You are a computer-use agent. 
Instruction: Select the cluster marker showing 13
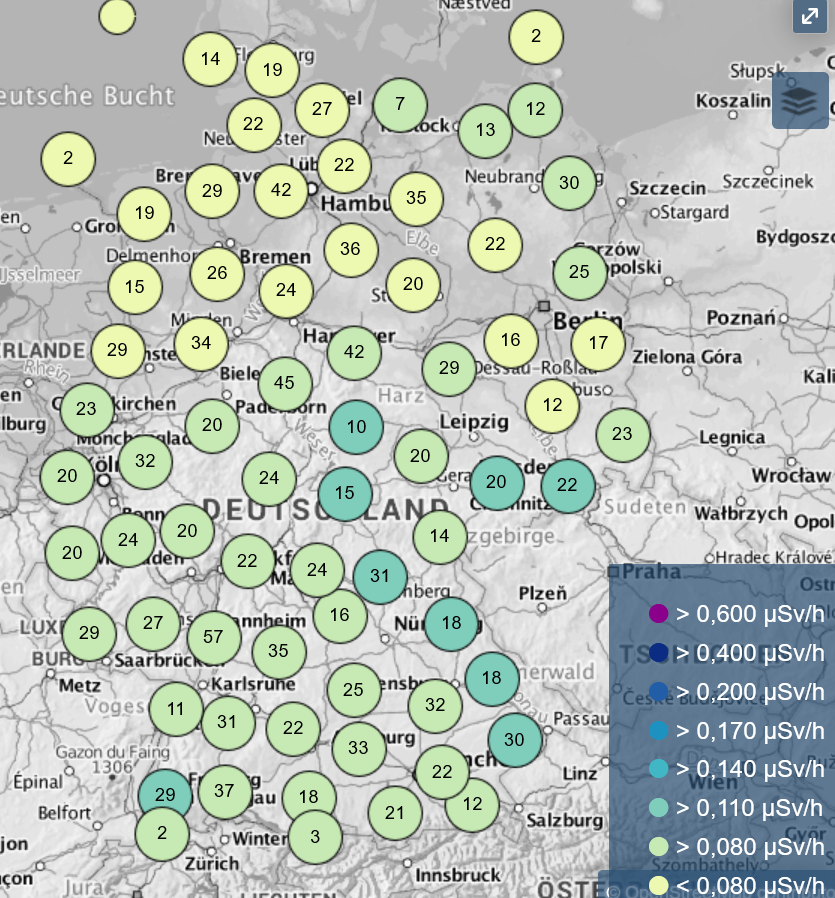pos(485,130)
